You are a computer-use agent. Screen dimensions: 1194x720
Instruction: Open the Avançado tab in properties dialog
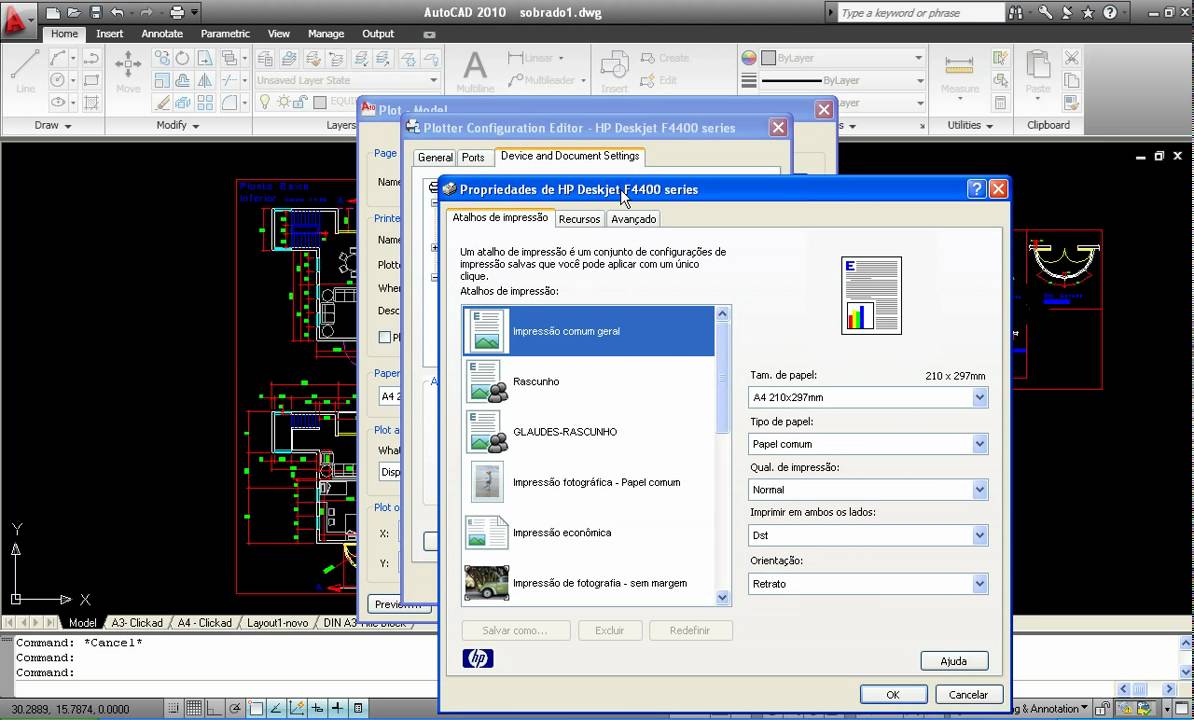634,219
